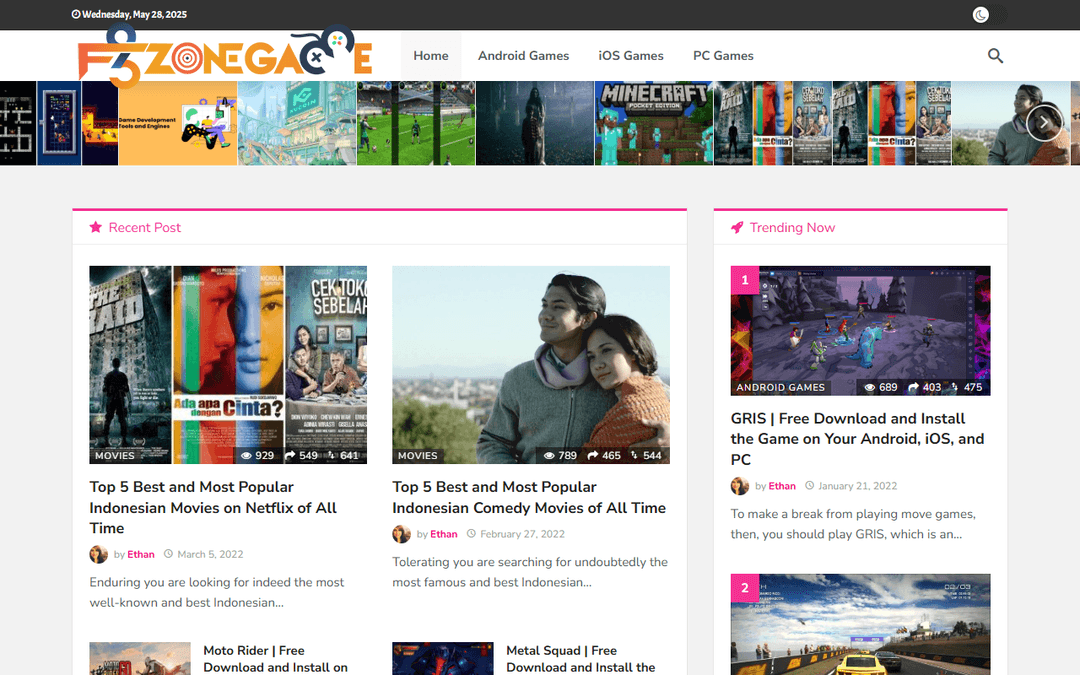Click the share icon showing 465
The image size is (1080, 675).
tap(593, 455)
